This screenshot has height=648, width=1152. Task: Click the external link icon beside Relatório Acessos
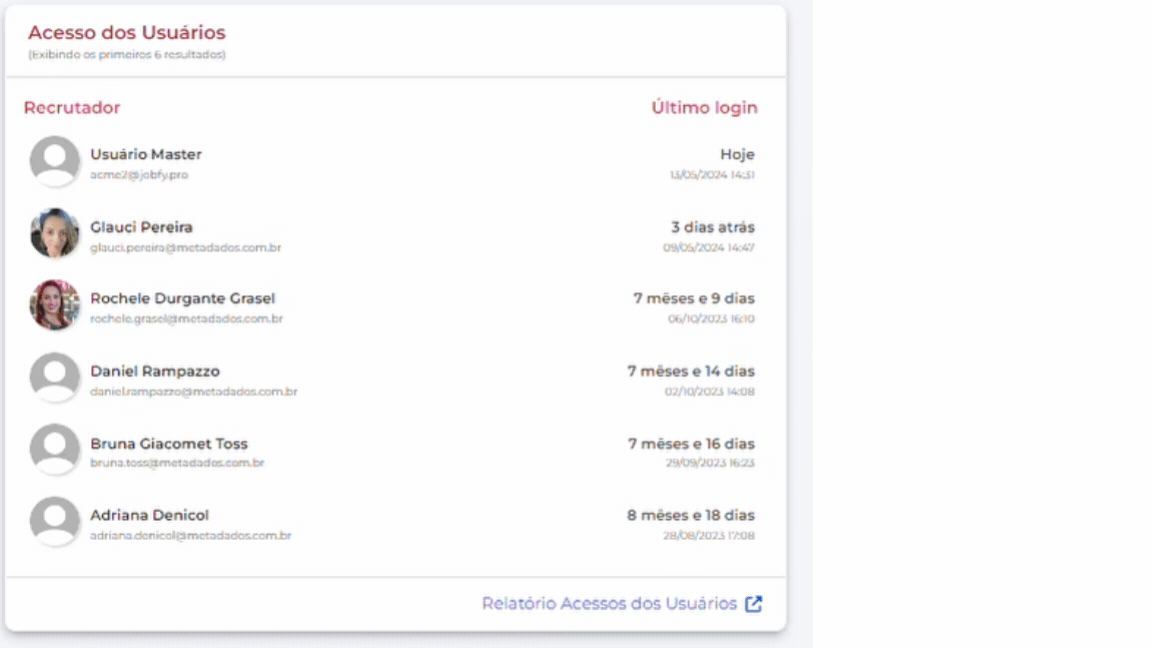point(752,603)
